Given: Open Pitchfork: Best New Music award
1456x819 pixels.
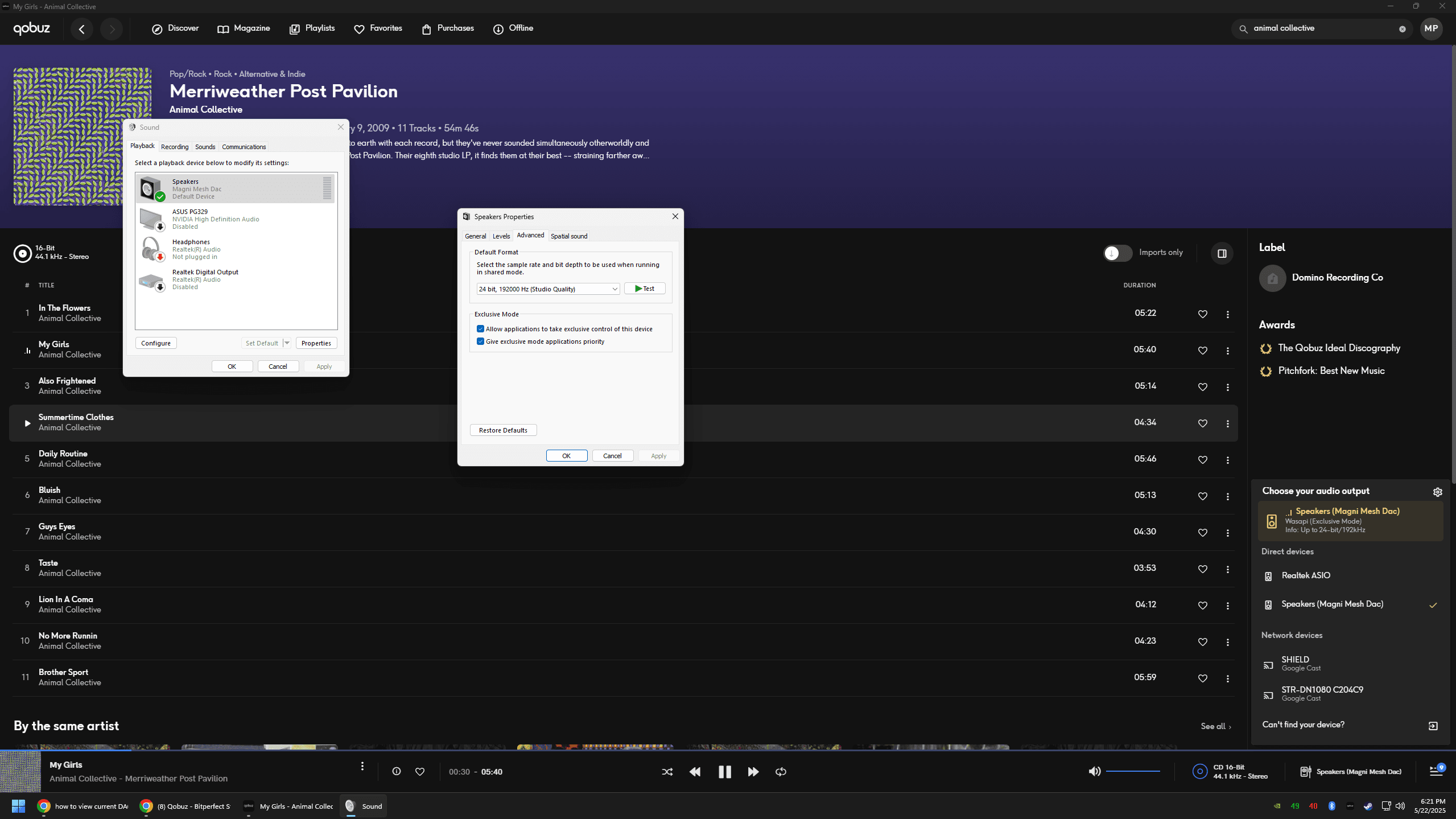Looking at the screenshot, I should (x=1331, y=371).
